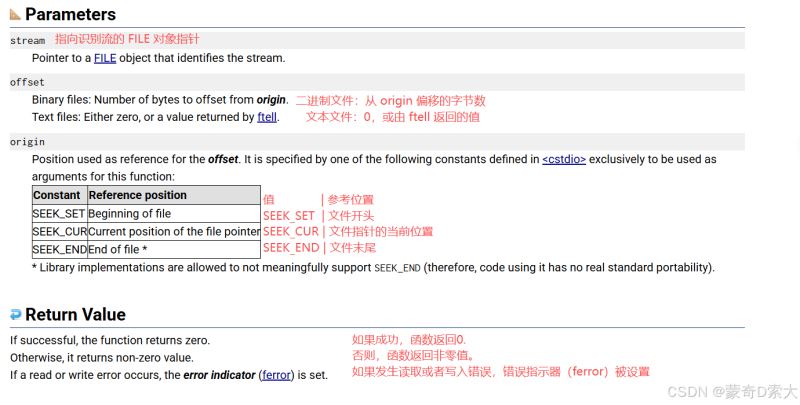Click 'If successful, the function returns zero.' line
This screenshot has height=405, width=800.
click(110, 340)
